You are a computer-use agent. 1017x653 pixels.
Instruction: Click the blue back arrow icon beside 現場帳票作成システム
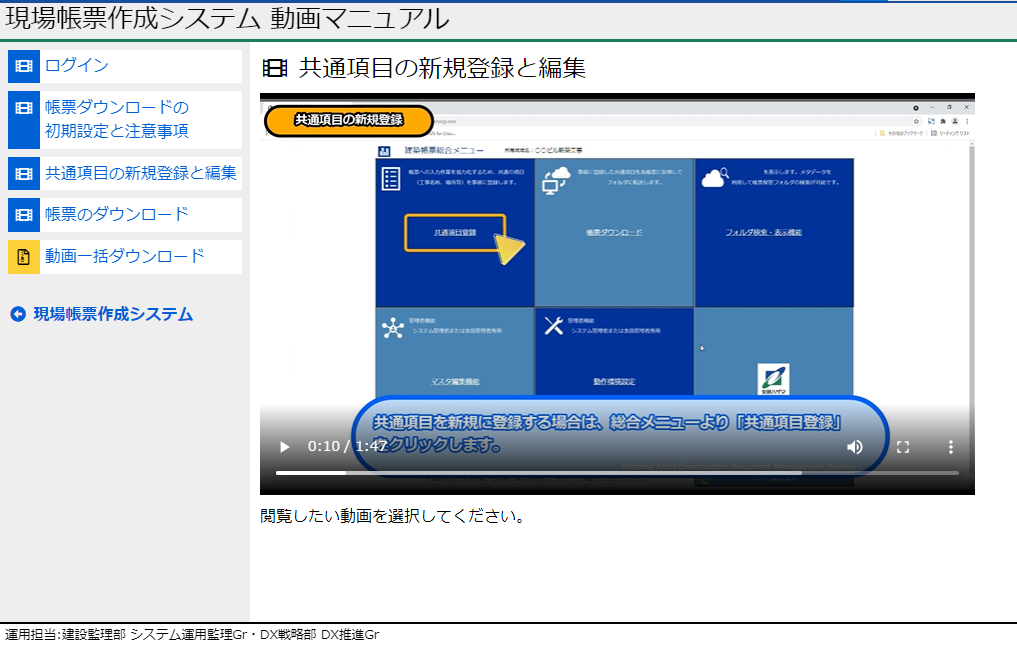click(x=18, y=315)
